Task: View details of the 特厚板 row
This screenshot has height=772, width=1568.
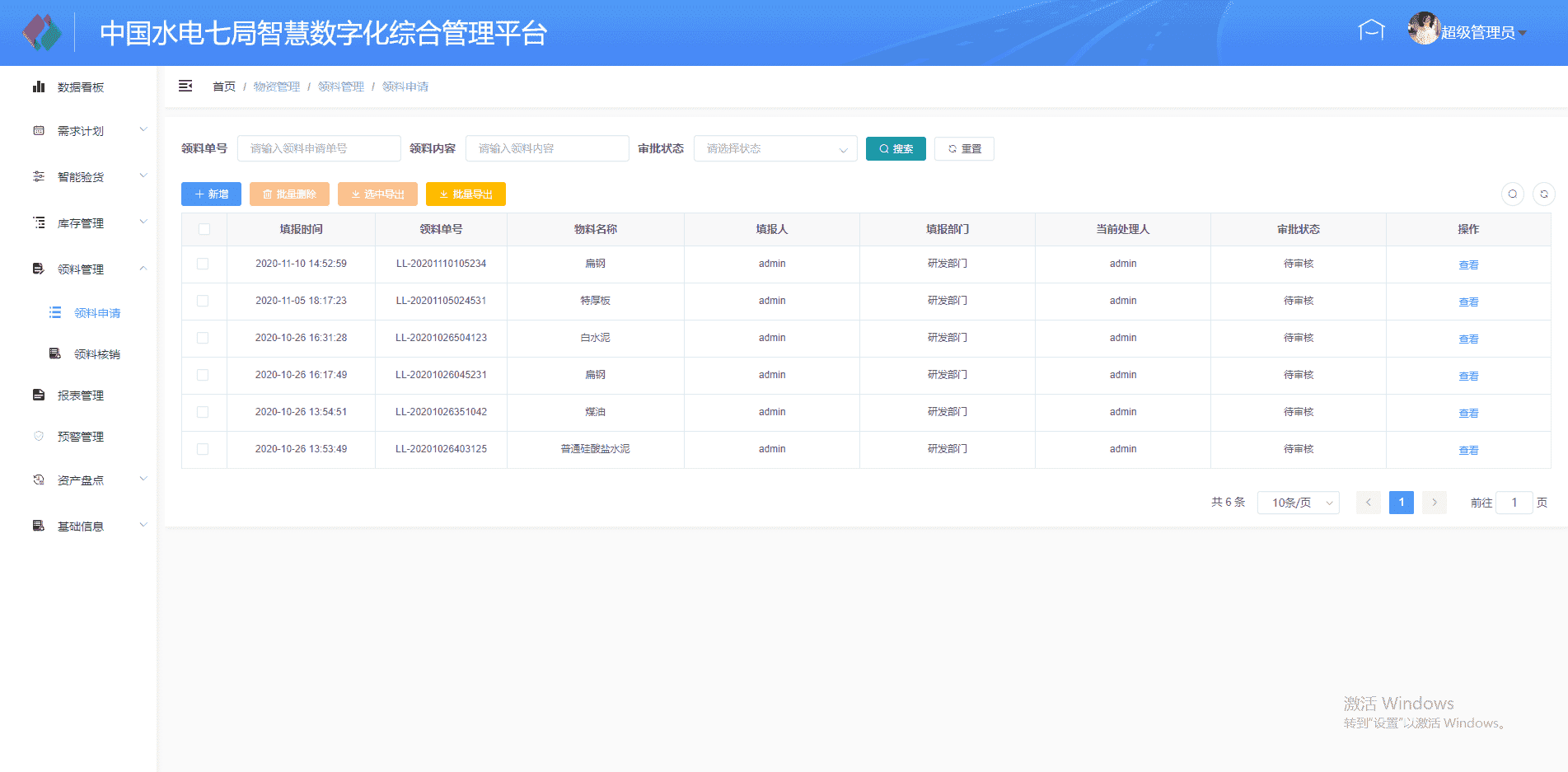Action: tap(1468, 302)
